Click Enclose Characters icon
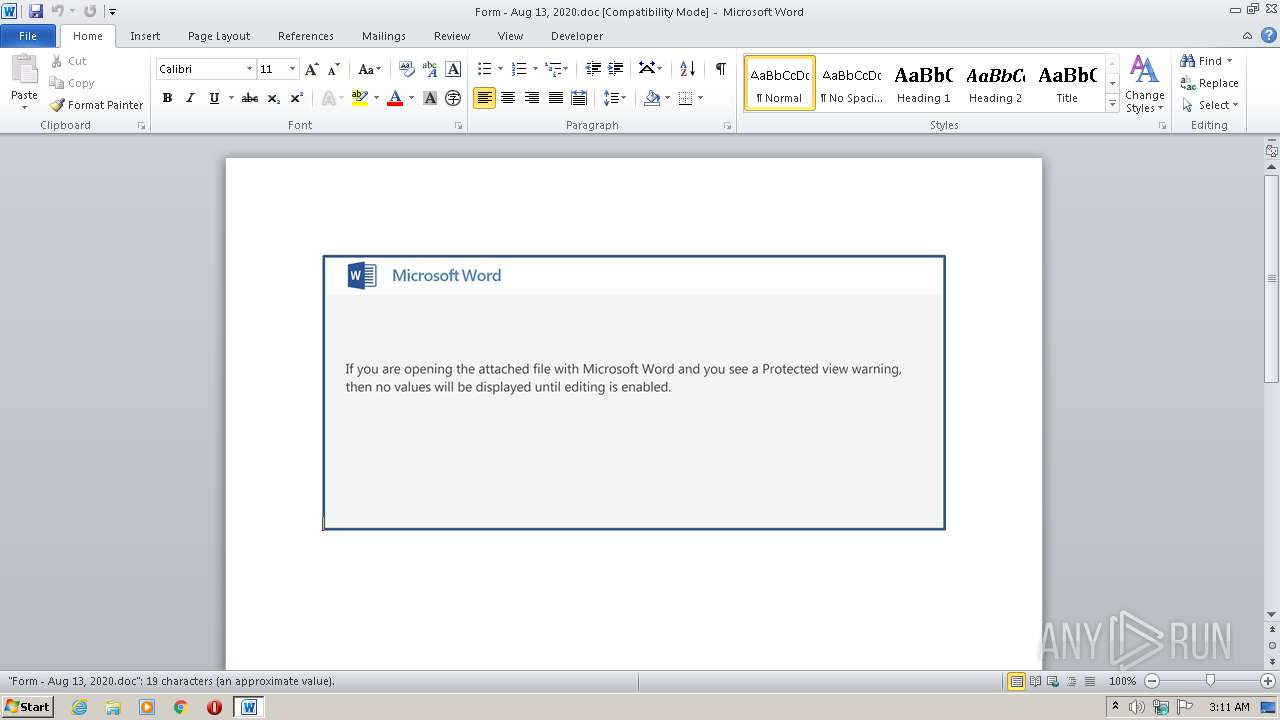The height and width of the screenshot is (720, 1280). coord(453,98)
